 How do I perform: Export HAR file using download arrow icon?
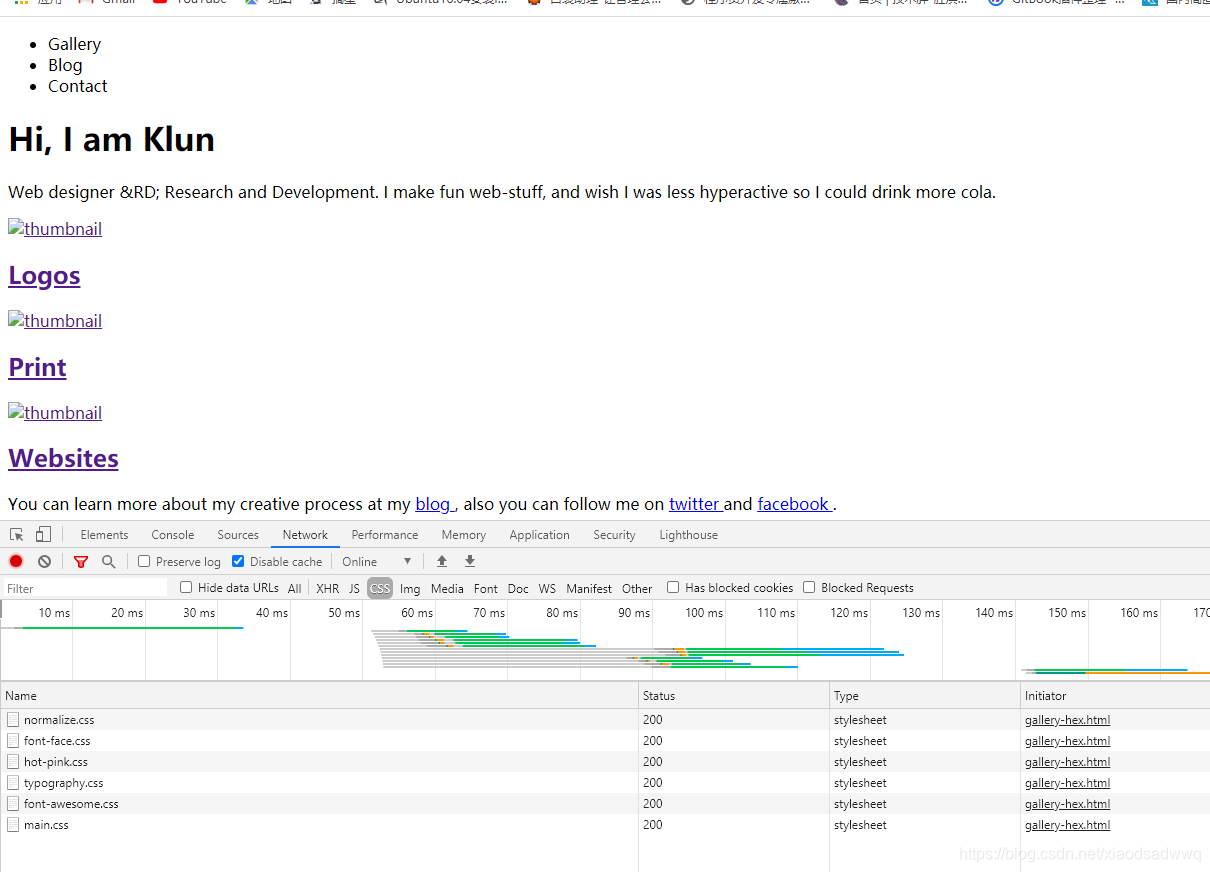[469, 561]
